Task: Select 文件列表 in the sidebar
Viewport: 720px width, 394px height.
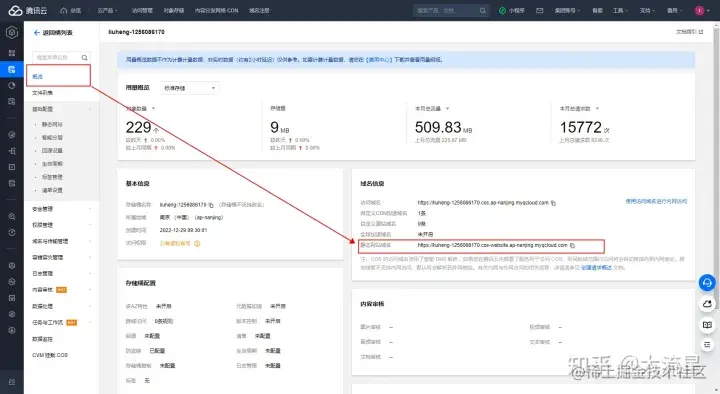Action: click(43, 93)
